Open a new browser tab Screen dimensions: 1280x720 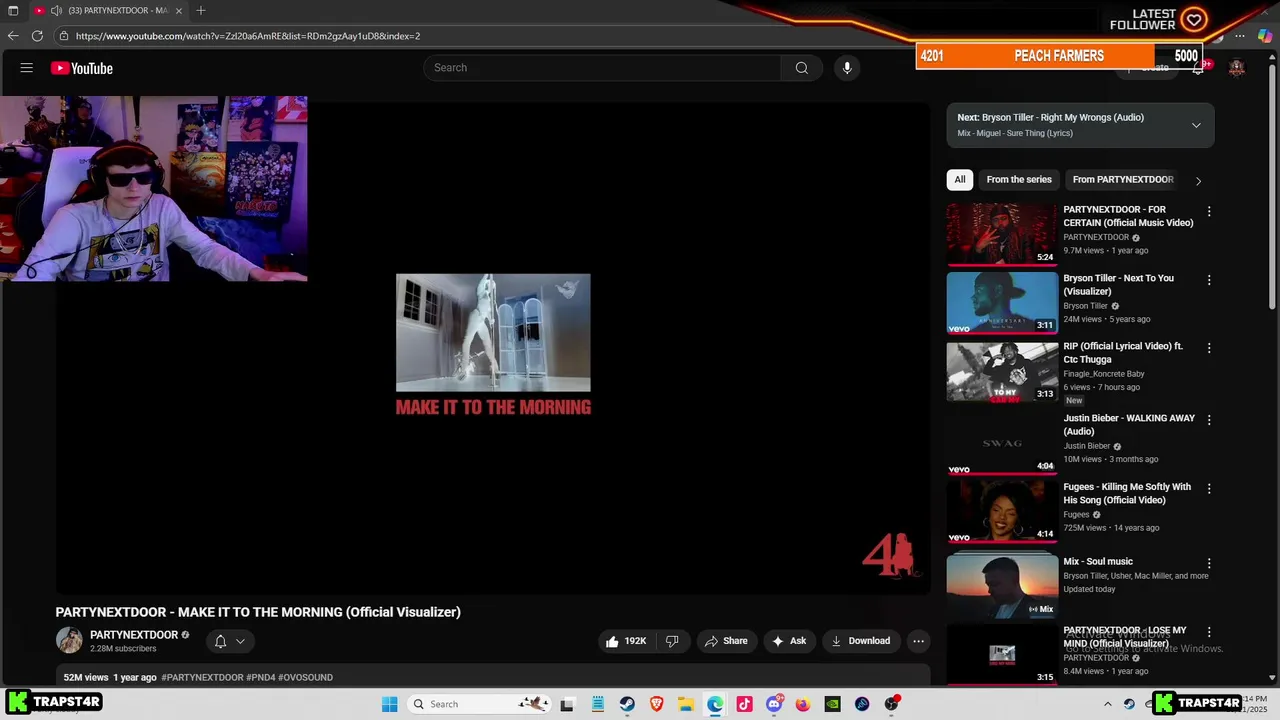point(201,10)
